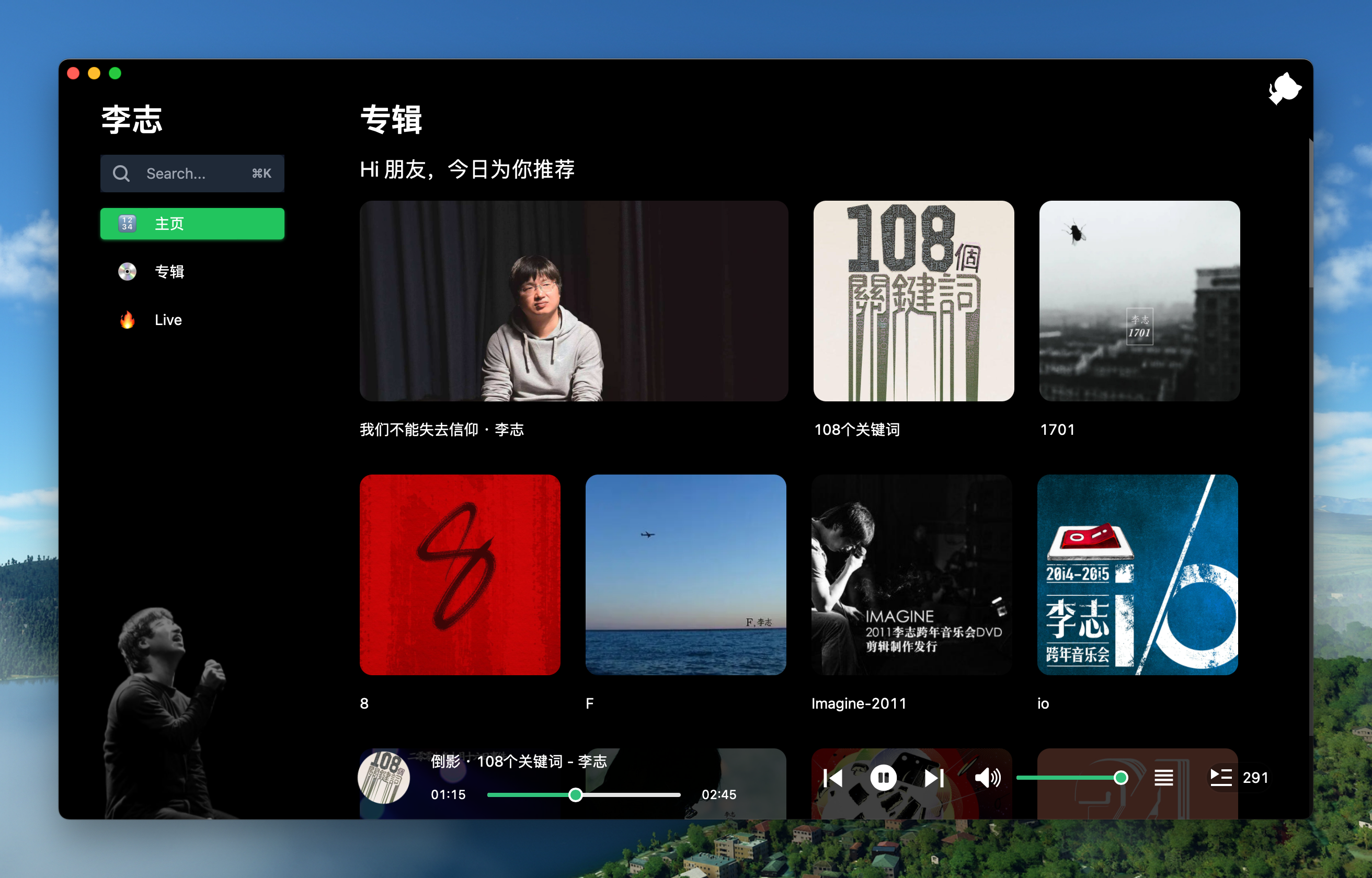The image size is (1372, 878).
Task: Go to the Live section
Action: [168, 320]
